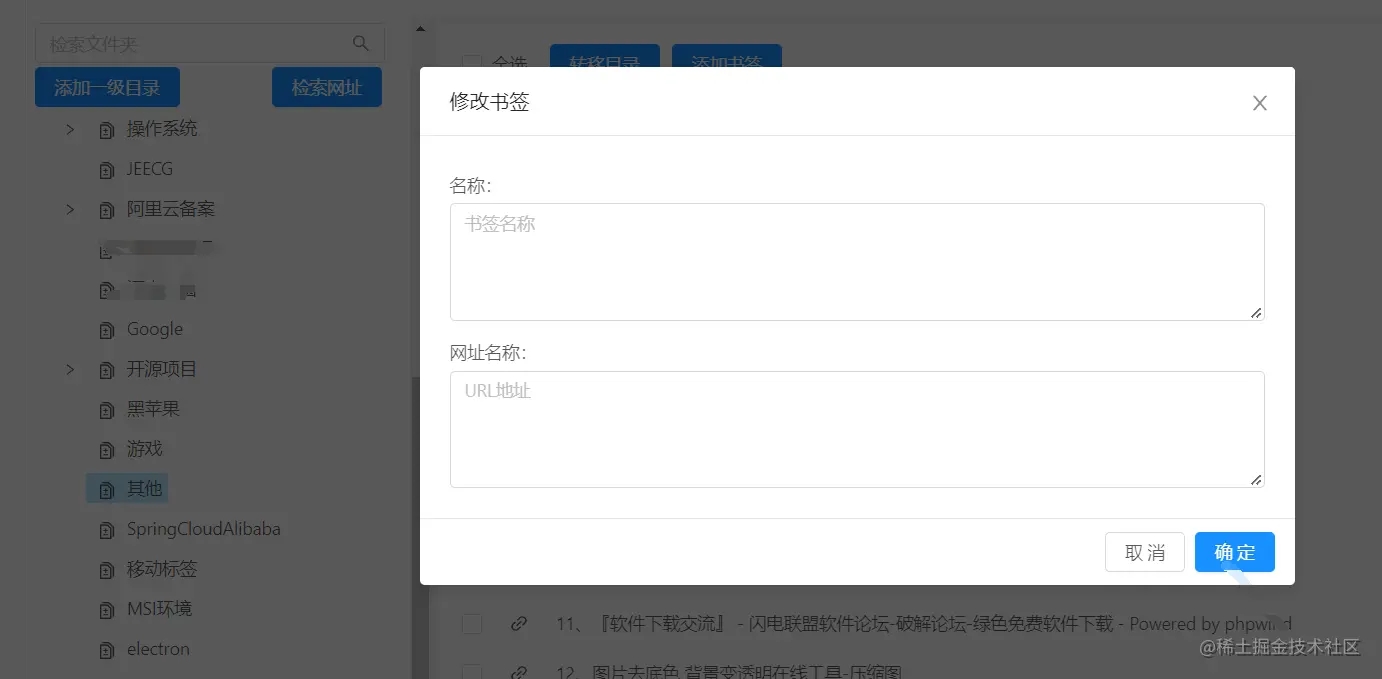Select the 阿里云备案 tree item
The image size is (1382, 679).
[x=171, y=209]
